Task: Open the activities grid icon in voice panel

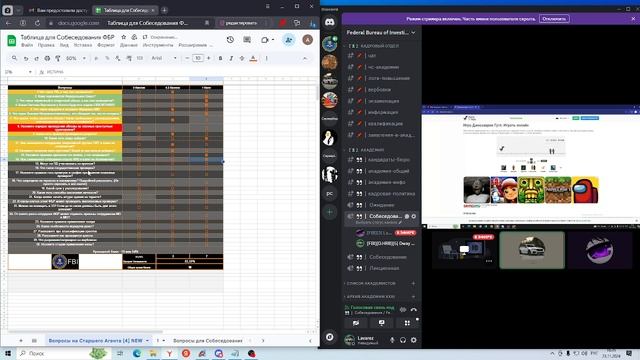Action: [x=407, y=323]
